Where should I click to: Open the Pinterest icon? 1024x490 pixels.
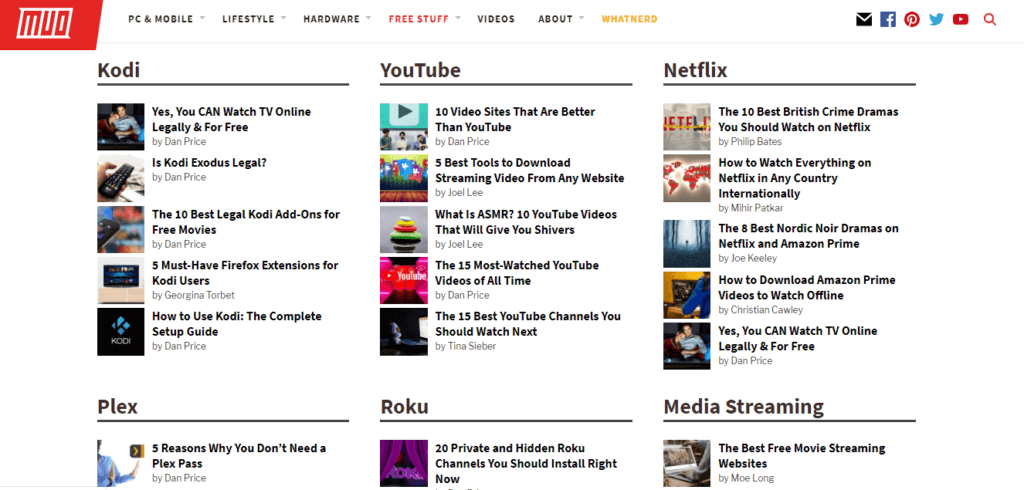pos(912,20)
